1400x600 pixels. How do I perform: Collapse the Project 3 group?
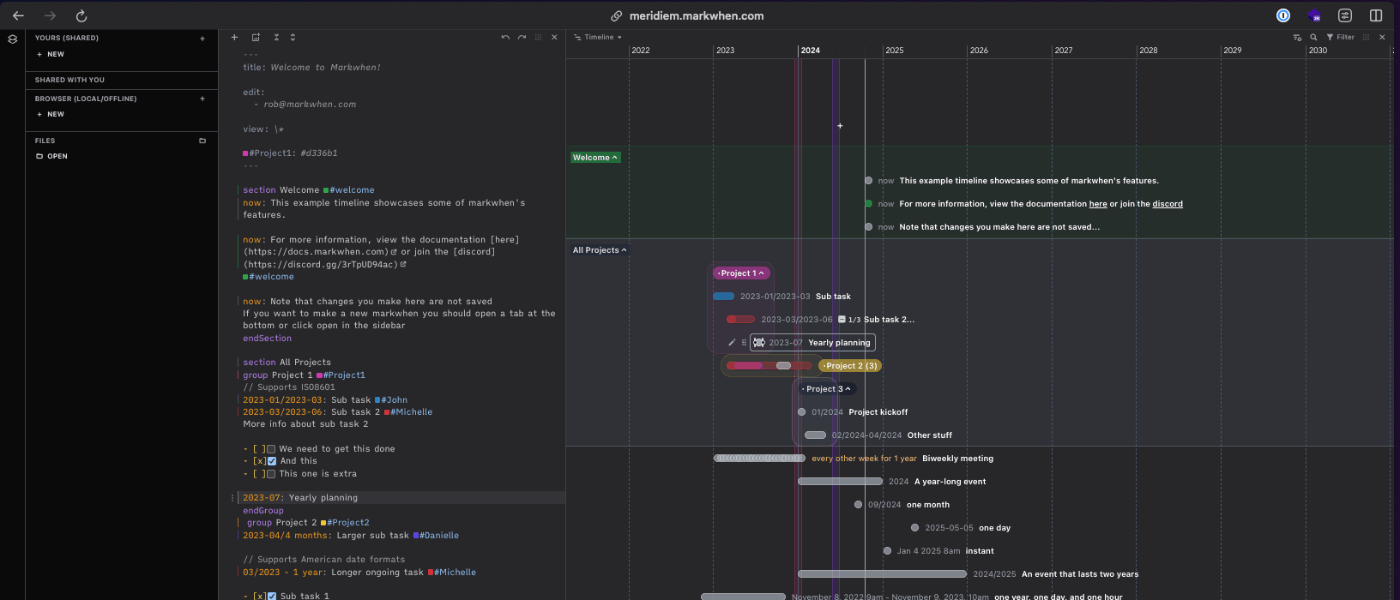827,389
